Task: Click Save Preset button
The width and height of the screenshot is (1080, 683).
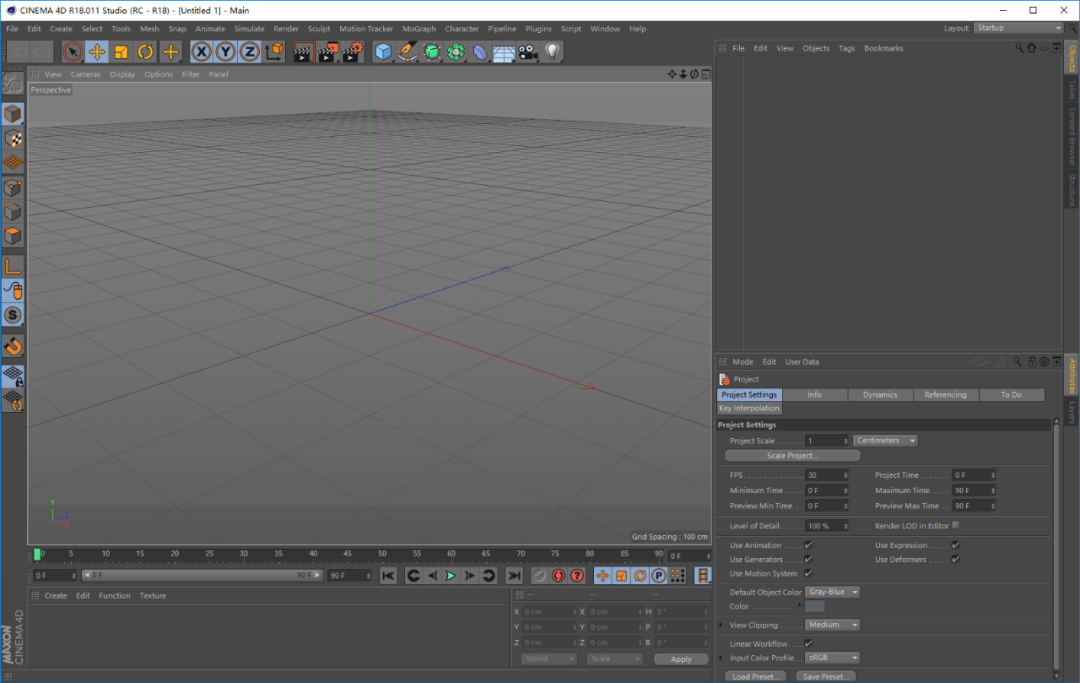Action: coord(825,677)
